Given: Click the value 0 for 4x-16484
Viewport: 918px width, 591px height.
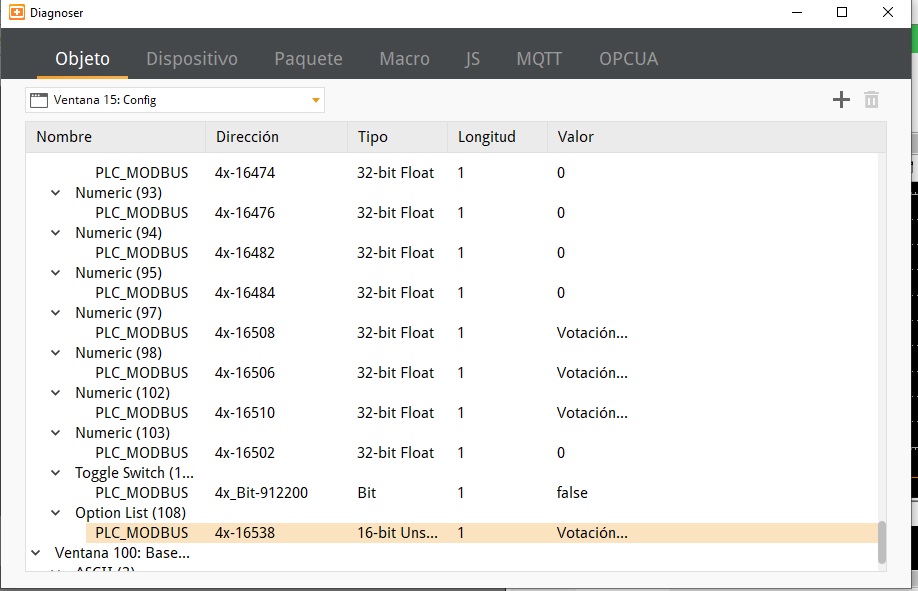Looking at the screenshot, I should coord(561,292).
